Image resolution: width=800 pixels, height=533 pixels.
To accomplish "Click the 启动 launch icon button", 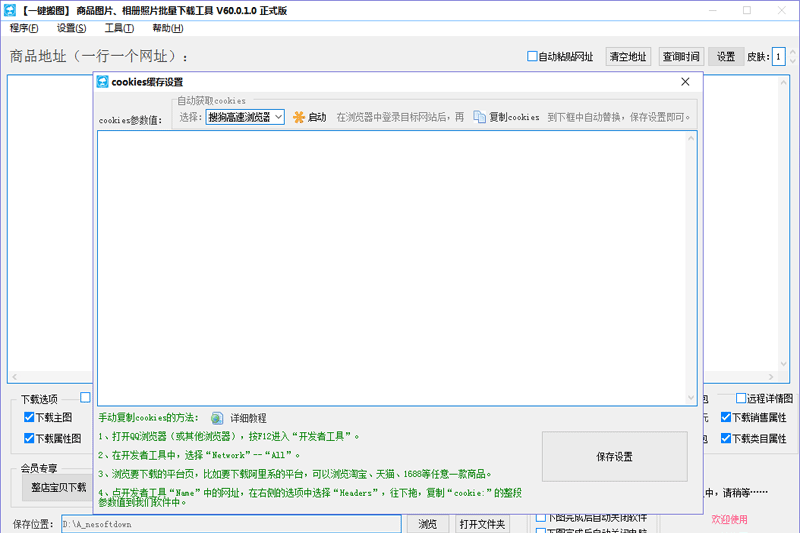I will 299,117.
